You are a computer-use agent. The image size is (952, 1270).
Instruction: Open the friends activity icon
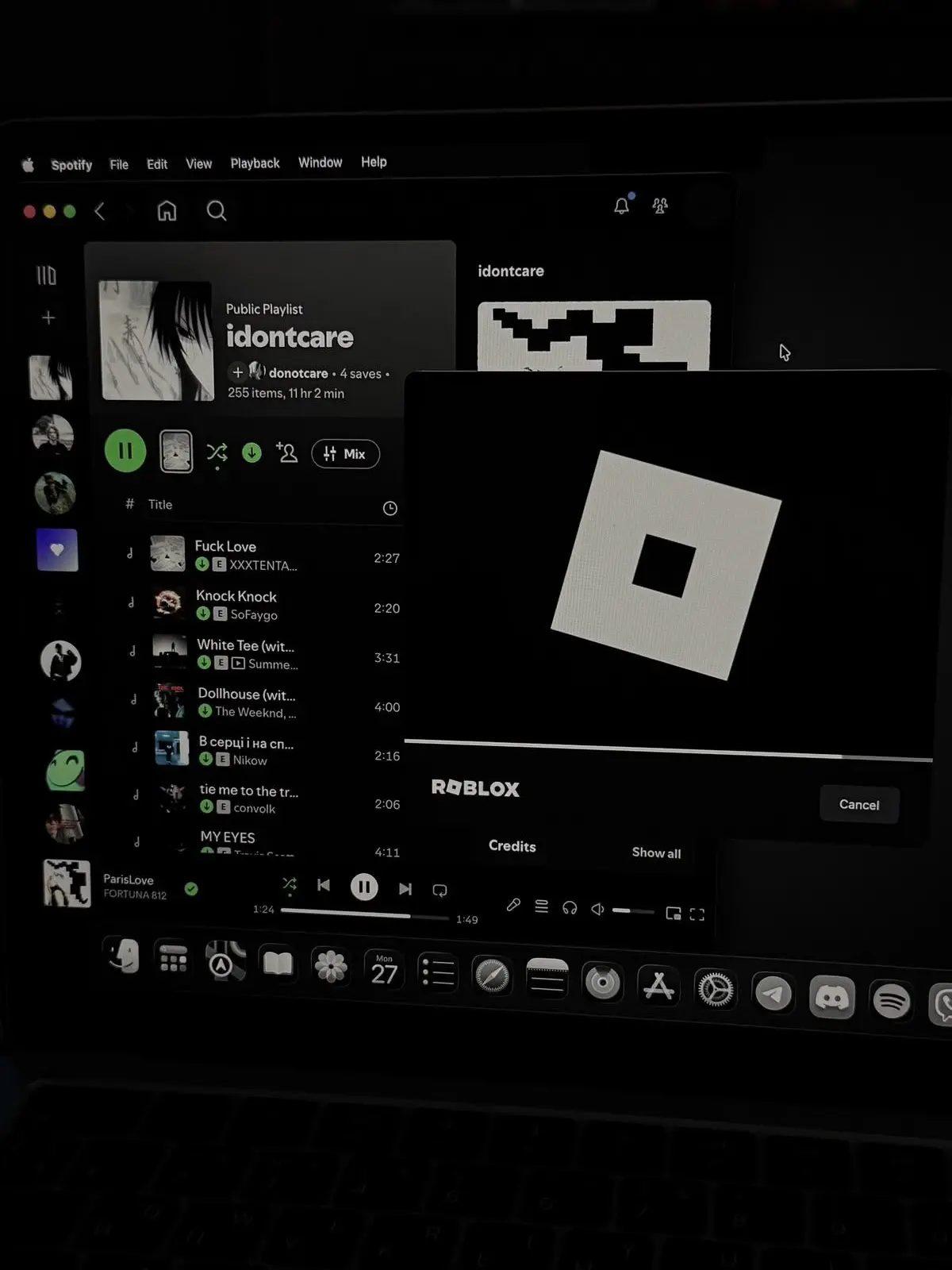point(660,206)
